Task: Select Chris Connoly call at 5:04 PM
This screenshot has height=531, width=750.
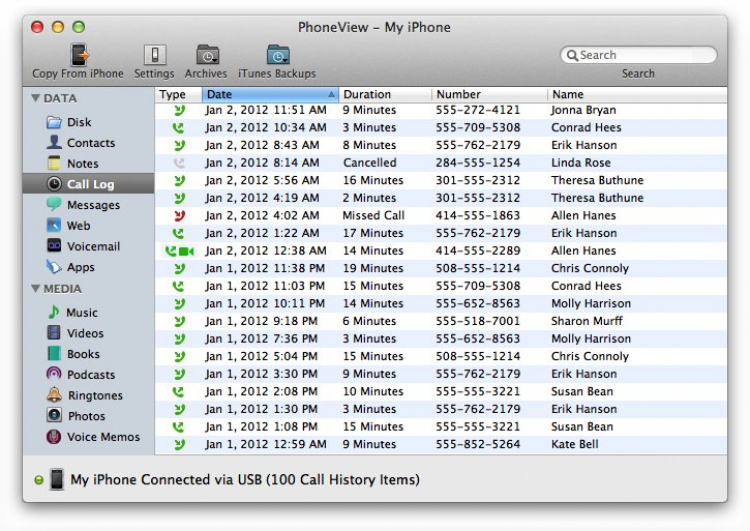Action: coord(441,356)
